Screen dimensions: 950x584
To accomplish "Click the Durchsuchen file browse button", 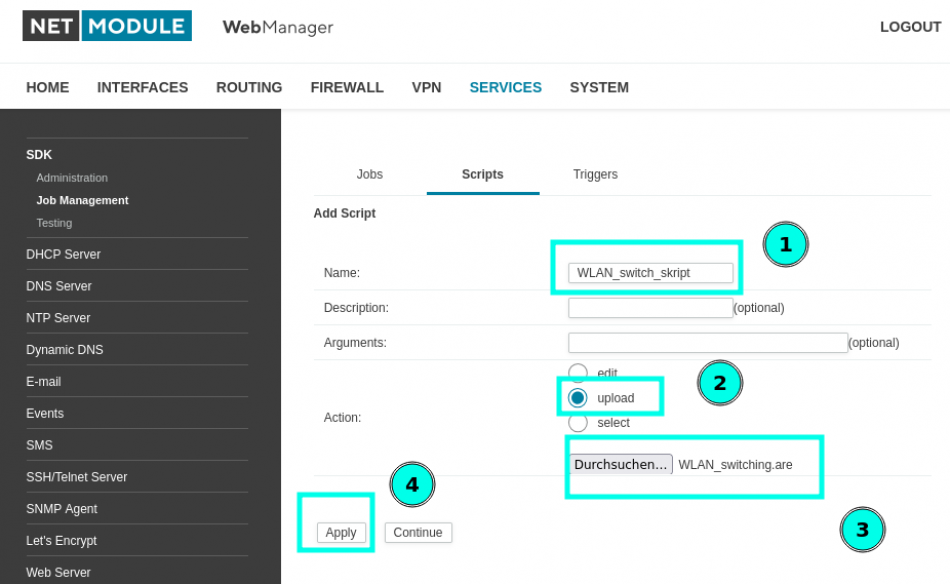I will [x=620, y=465].
